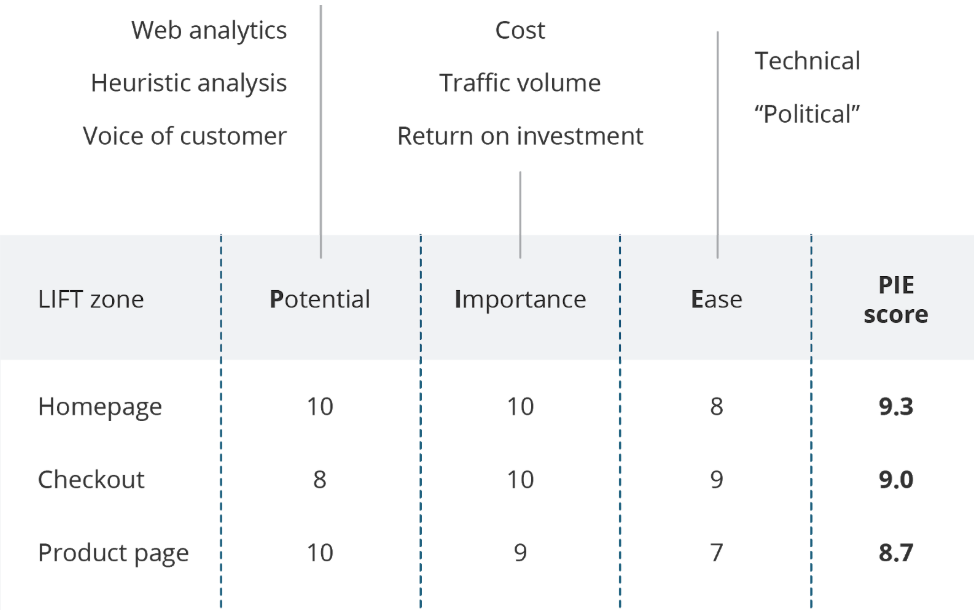Click the "Cost" label
974x610 pixels.
click(520, 31)
